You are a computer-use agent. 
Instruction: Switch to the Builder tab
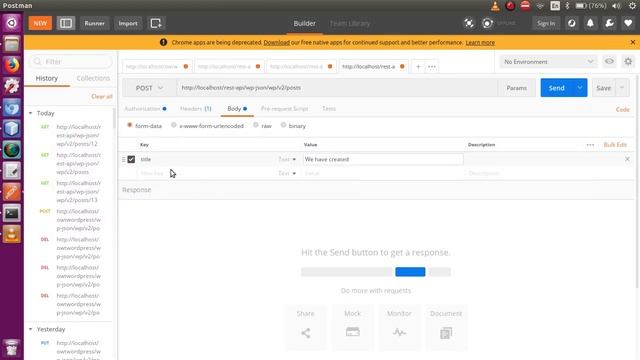[304, 23]
